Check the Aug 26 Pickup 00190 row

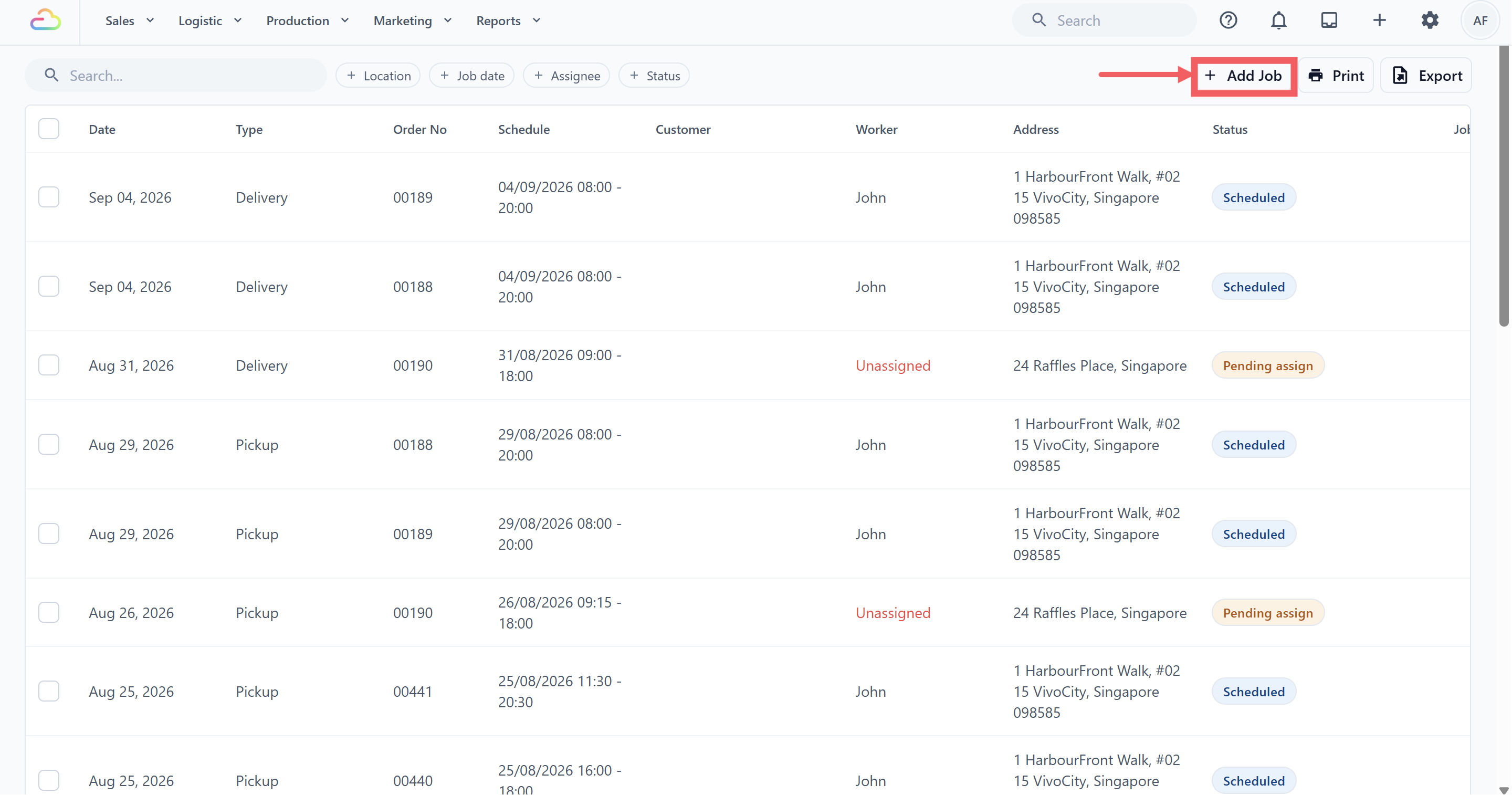pos(49,612)
